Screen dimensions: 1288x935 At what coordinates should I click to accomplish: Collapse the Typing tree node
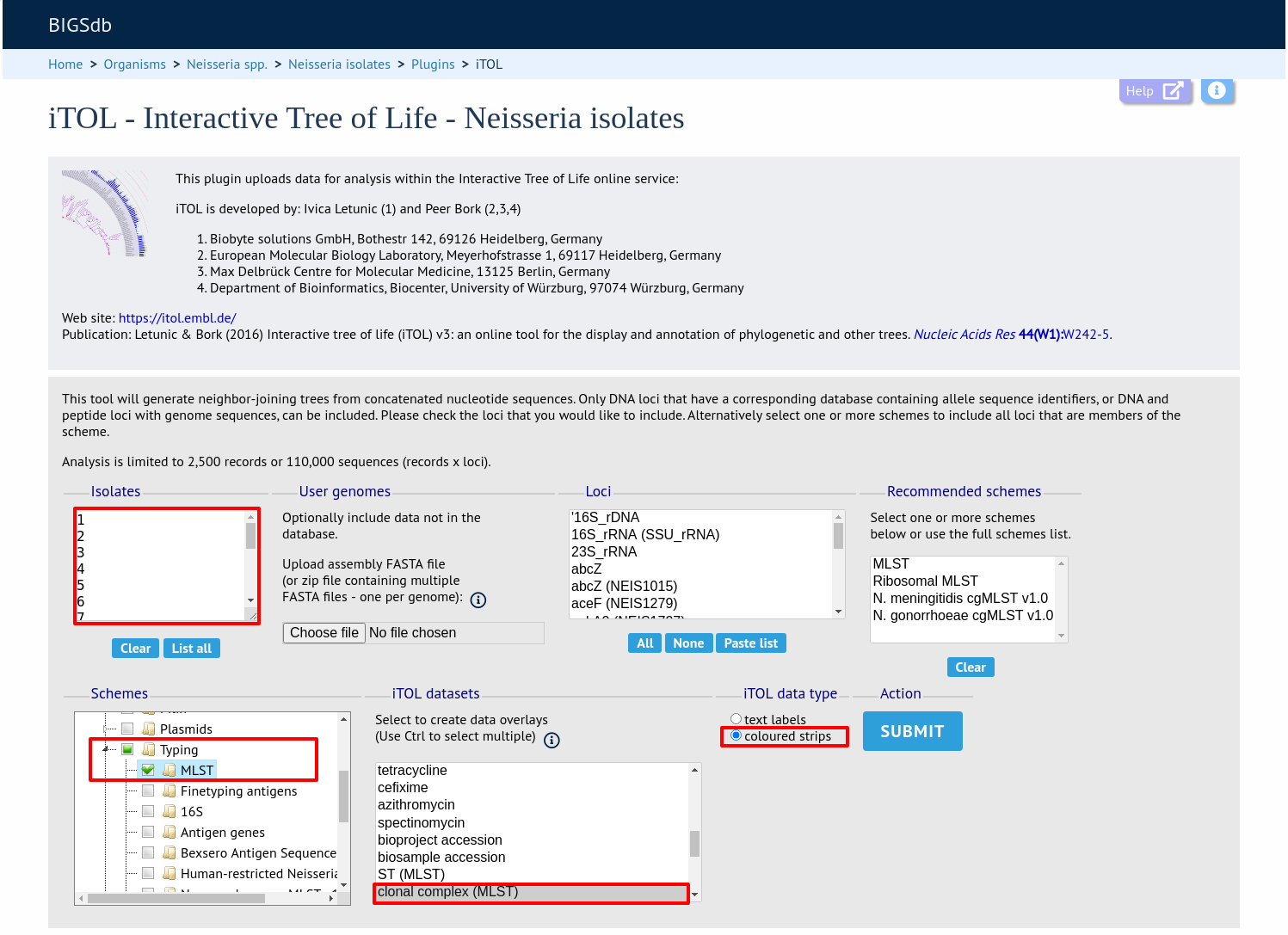(x=107, y=749)
